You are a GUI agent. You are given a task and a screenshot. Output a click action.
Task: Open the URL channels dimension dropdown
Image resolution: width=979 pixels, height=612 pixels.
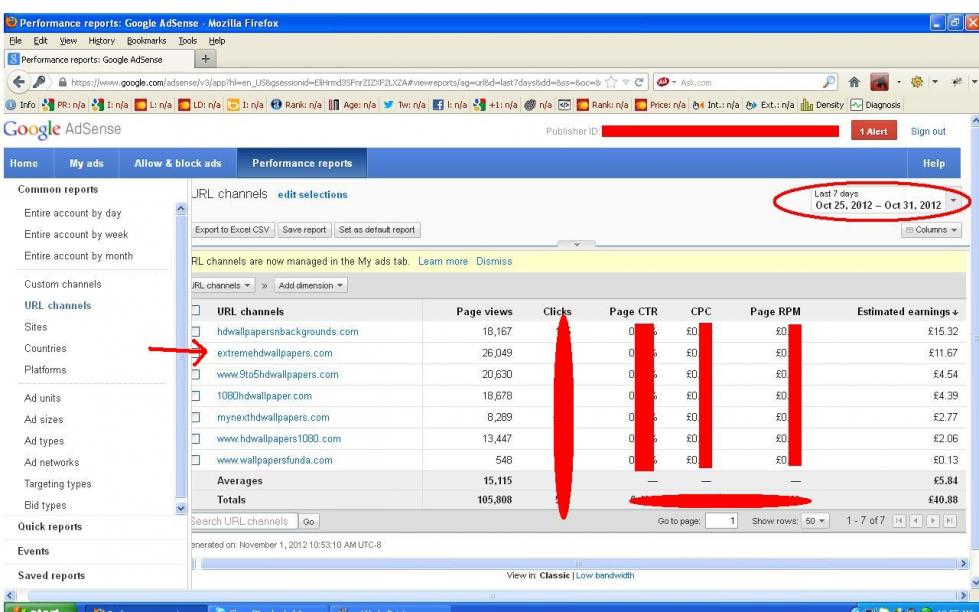tap(222, 285)
